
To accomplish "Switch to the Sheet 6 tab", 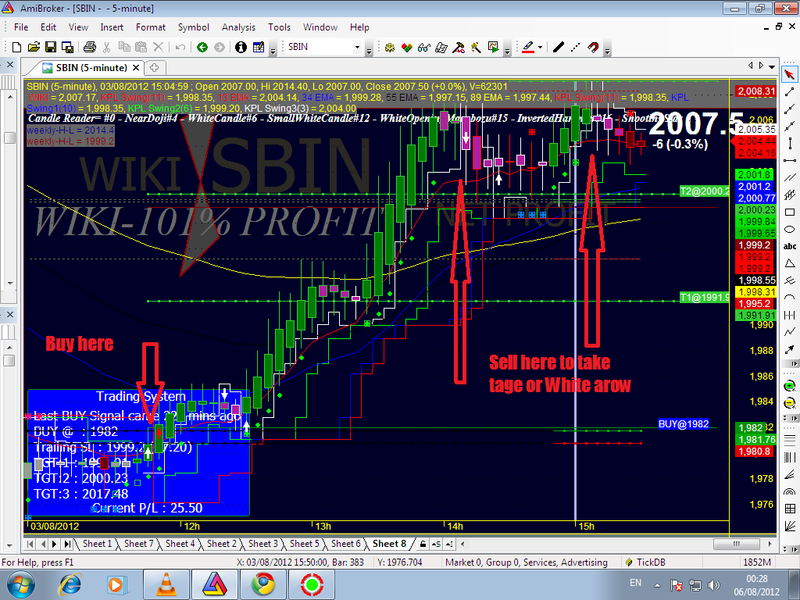I will [x=346, y=544].
